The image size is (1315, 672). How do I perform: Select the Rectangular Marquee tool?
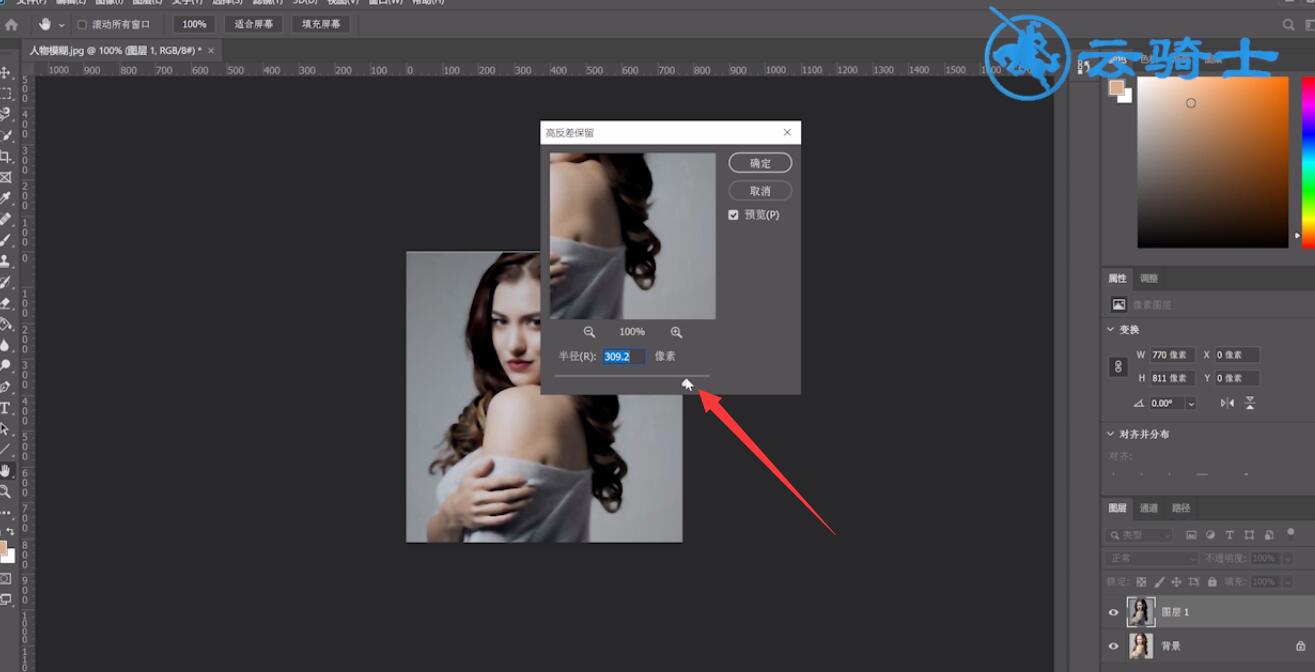(6, 93)
